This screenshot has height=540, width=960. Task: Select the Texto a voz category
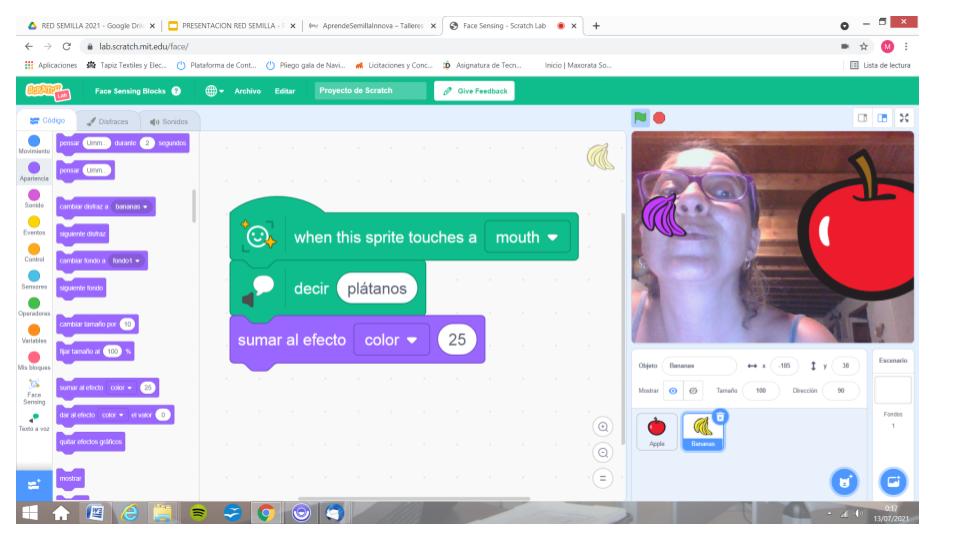(34, 421)
